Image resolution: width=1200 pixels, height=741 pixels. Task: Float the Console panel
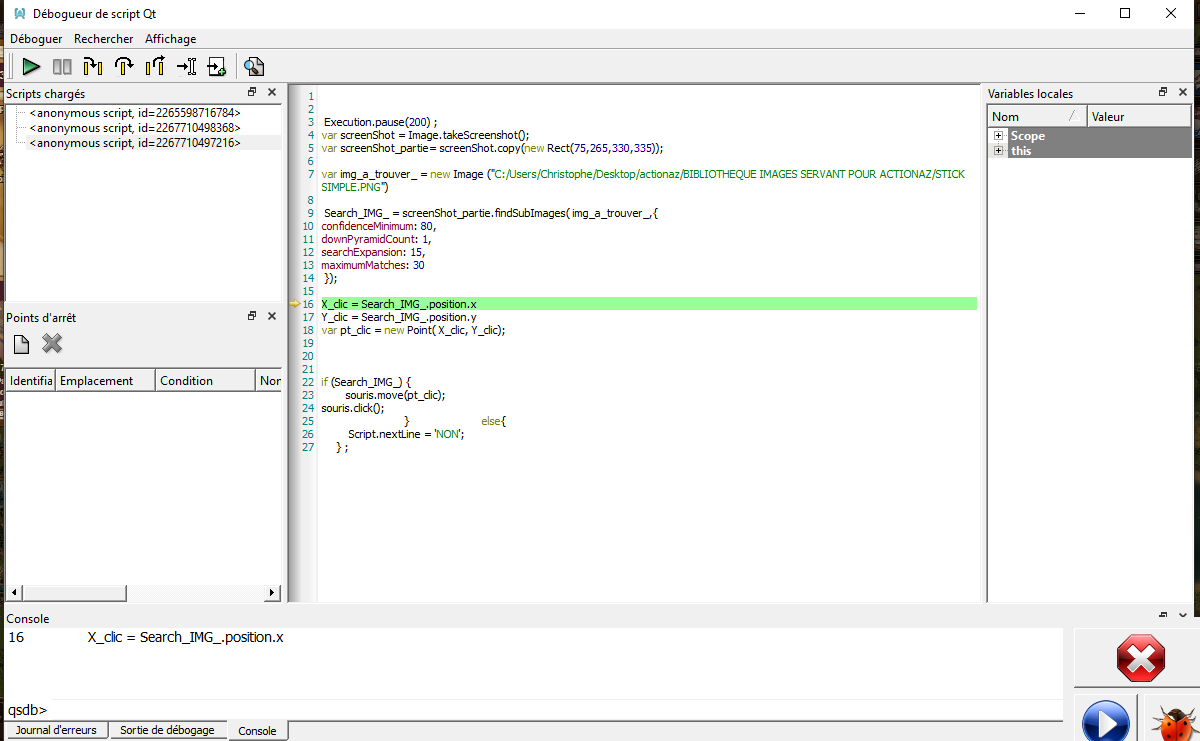[x=1163, y=617]
